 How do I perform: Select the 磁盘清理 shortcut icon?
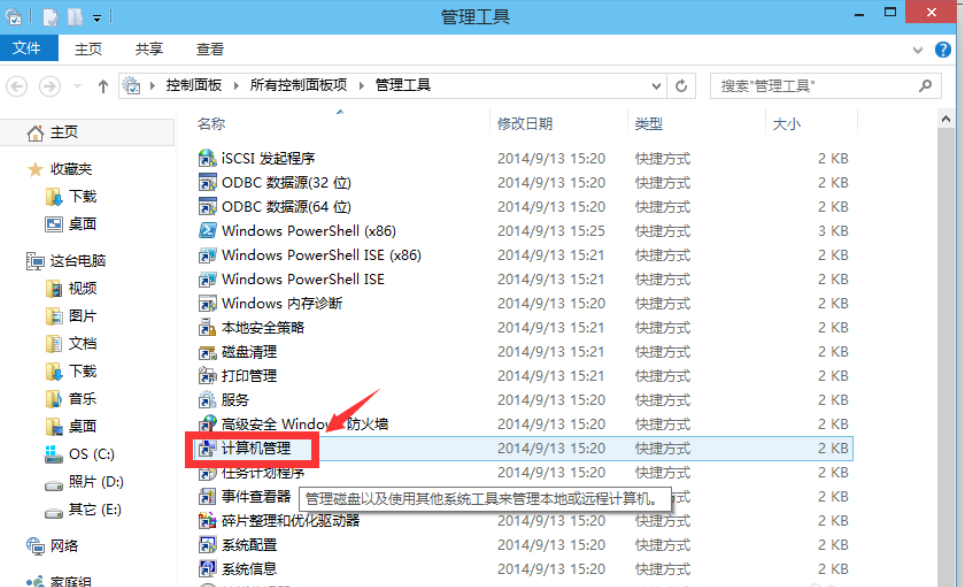tap(208, 351)
